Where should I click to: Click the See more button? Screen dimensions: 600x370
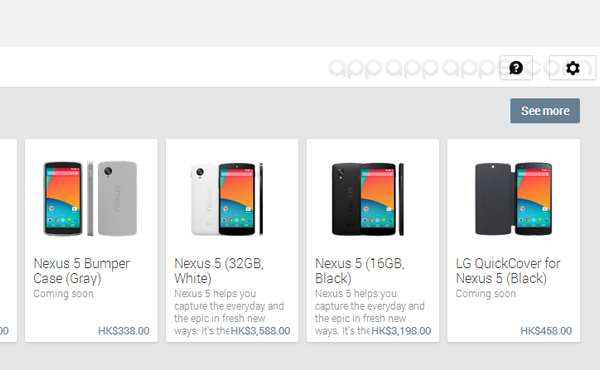(x=545, y=111)
